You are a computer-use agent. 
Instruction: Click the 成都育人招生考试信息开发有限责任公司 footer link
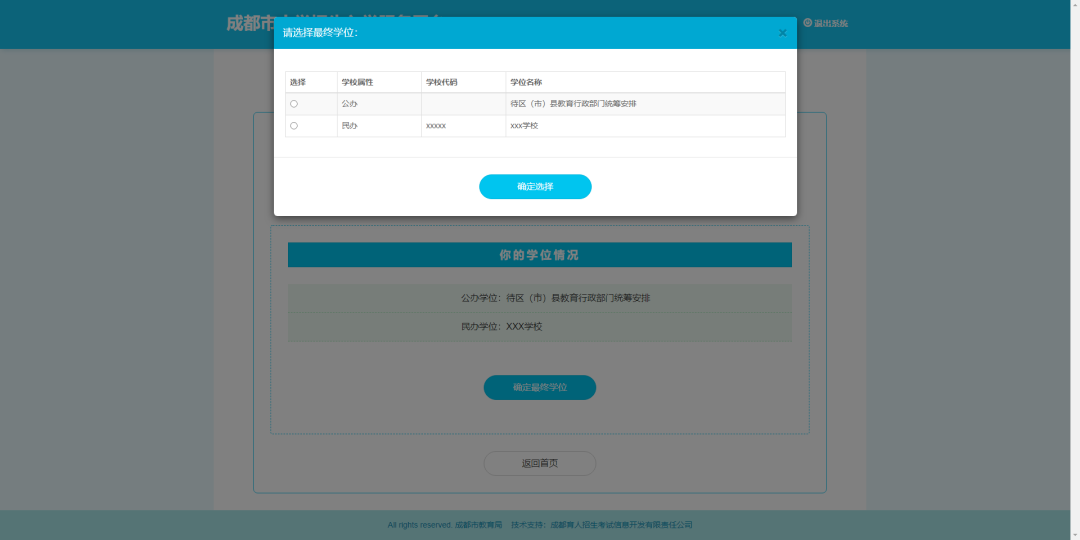[621, 525]
